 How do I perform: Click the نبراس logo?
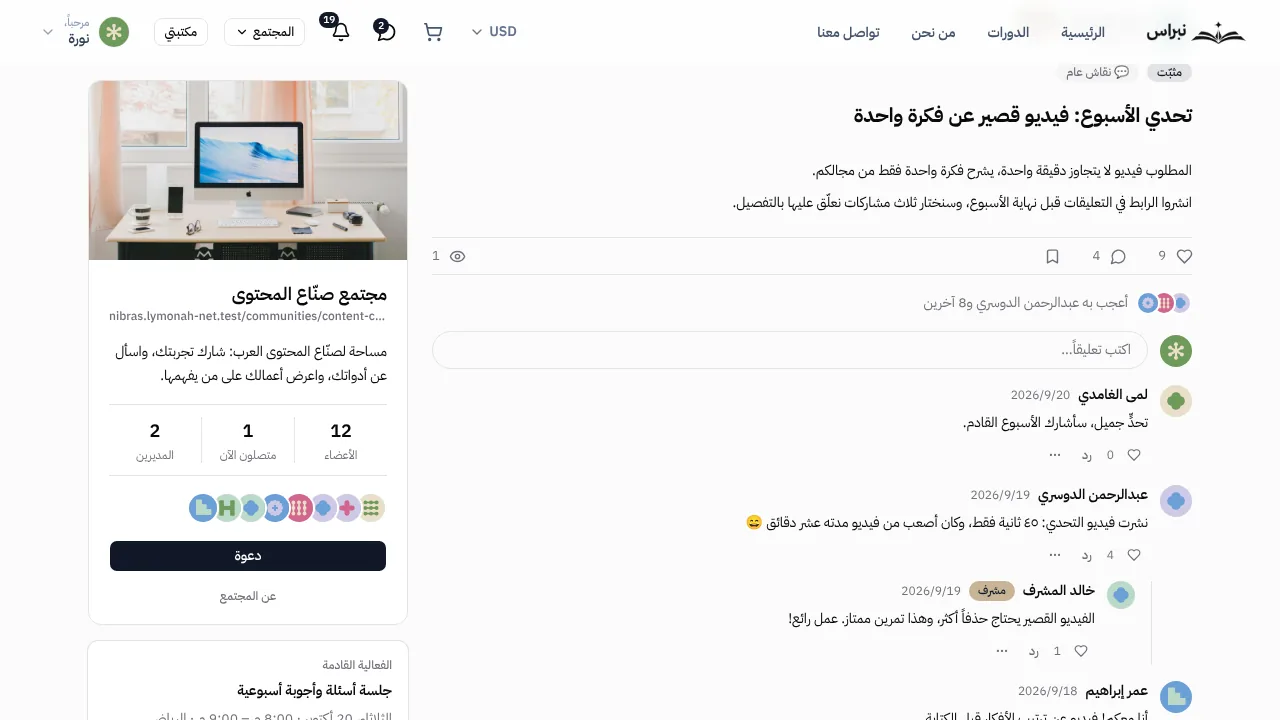[x=1196, y=32]
